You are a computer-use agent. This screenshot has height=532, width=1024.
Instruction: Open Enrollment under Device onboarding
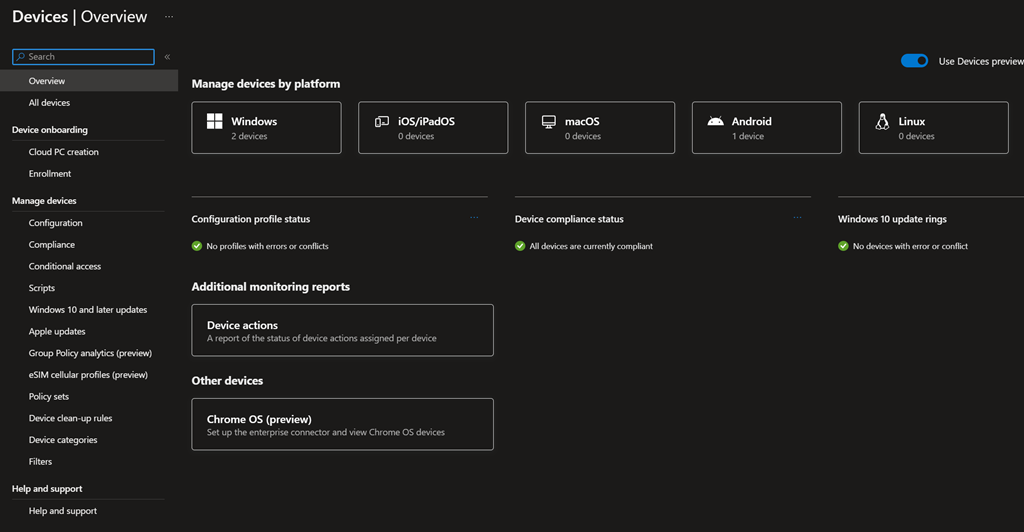[x=50, y=174]
